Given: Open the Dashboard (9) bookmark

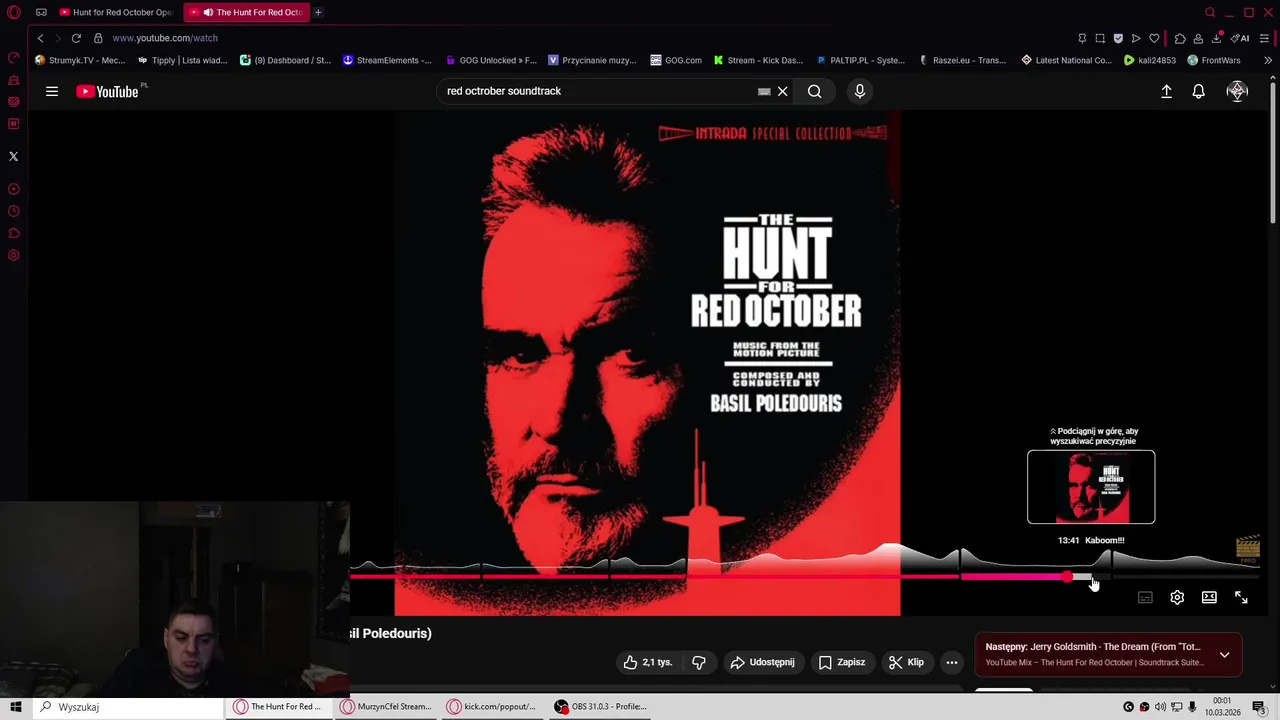Looking at the screenshot, I should tap(285, 60).
